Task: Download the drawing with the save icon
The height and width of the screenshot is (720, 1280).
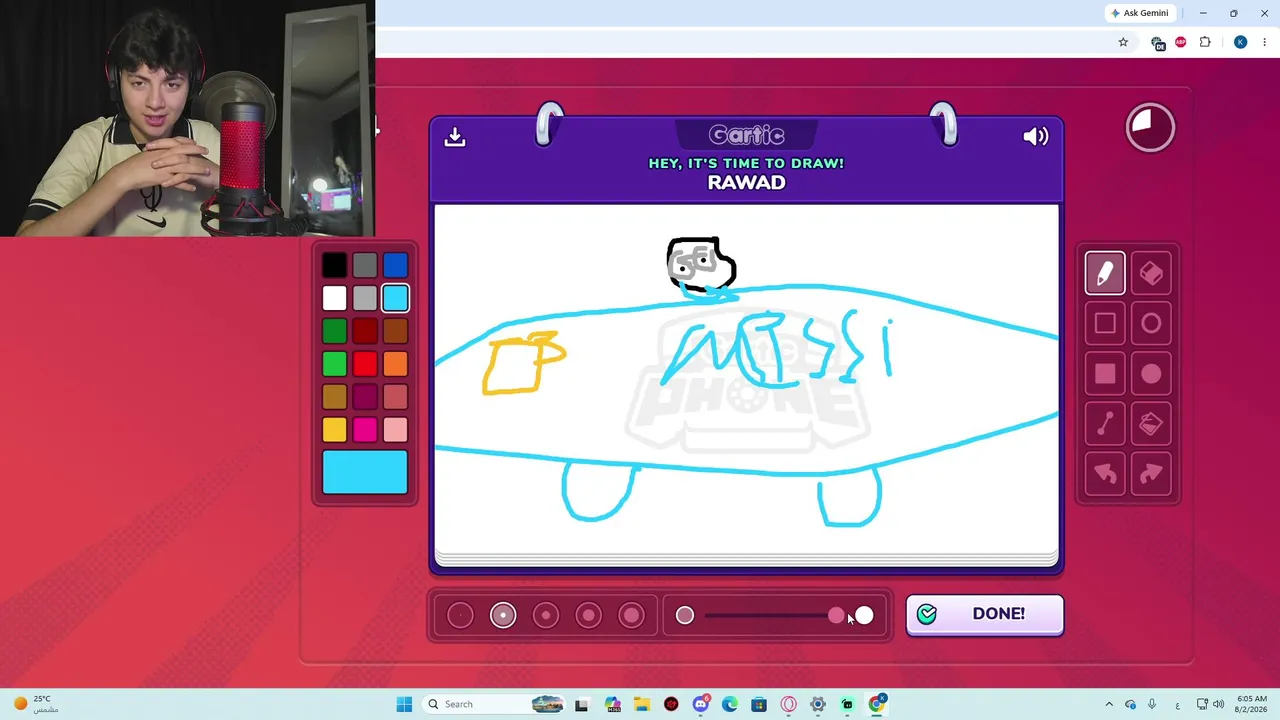Action: [455, 137]
